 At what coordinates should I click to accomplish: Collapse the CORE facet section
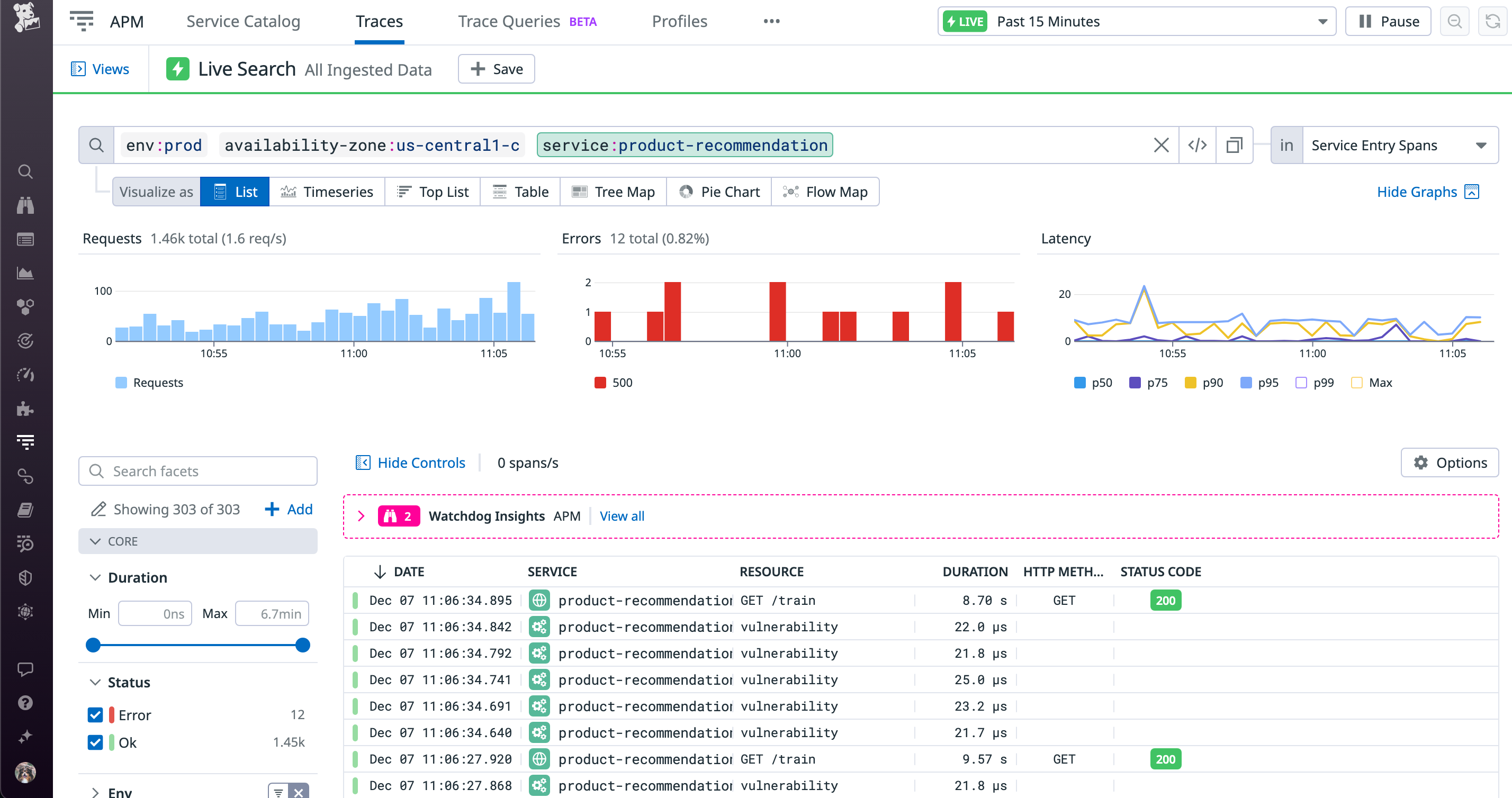click(96, 541)
